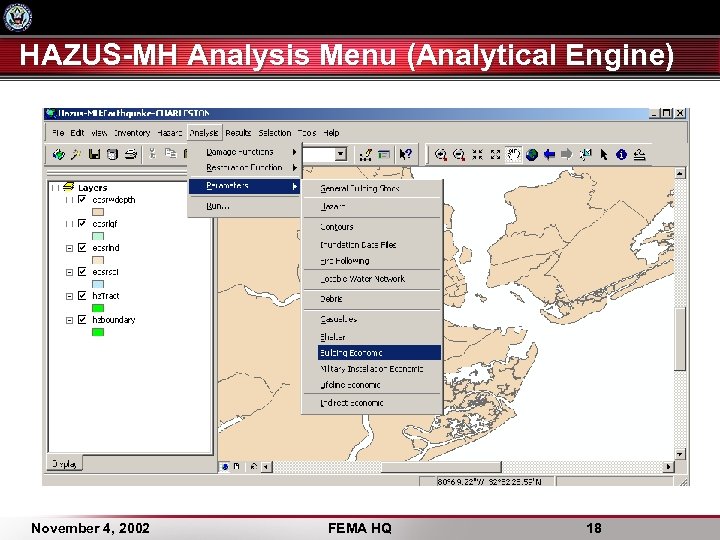This screenshot has height=540, width=720.
Task: Open the Parameters submenu
Action: coord(244,186)
